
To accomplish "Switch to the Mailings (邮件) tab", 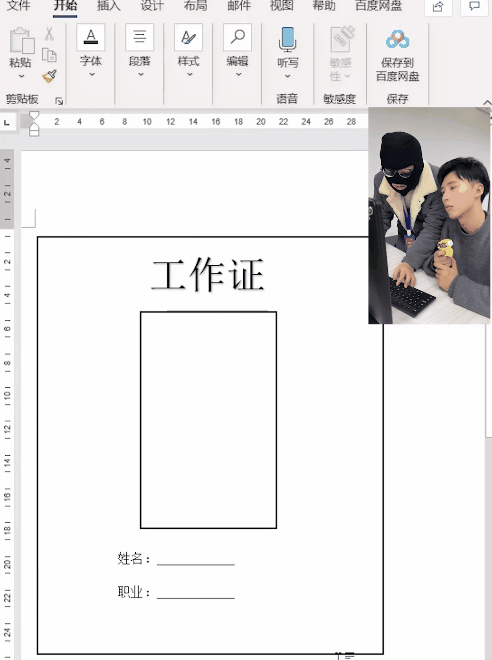I will point(239,6).
